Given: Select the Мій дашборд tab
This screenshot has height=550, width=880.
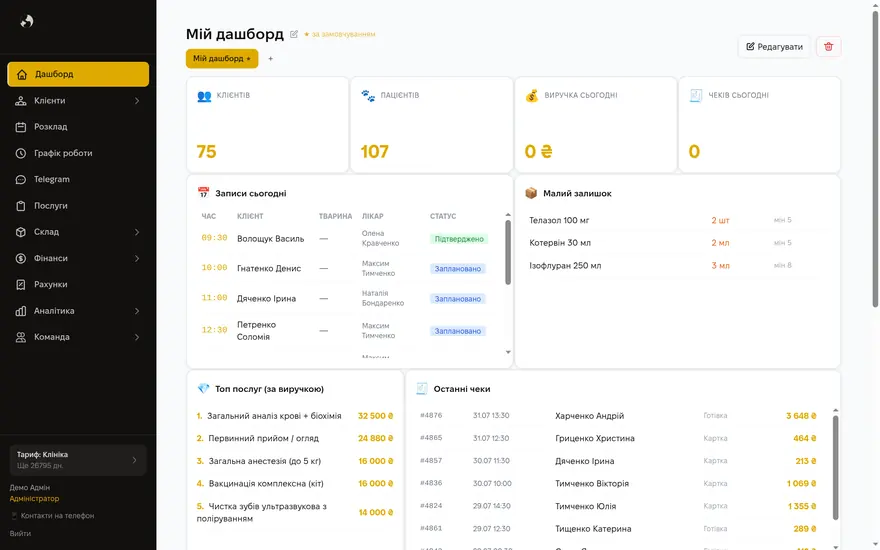Looking at the screenshot, I should pos(222,58).
